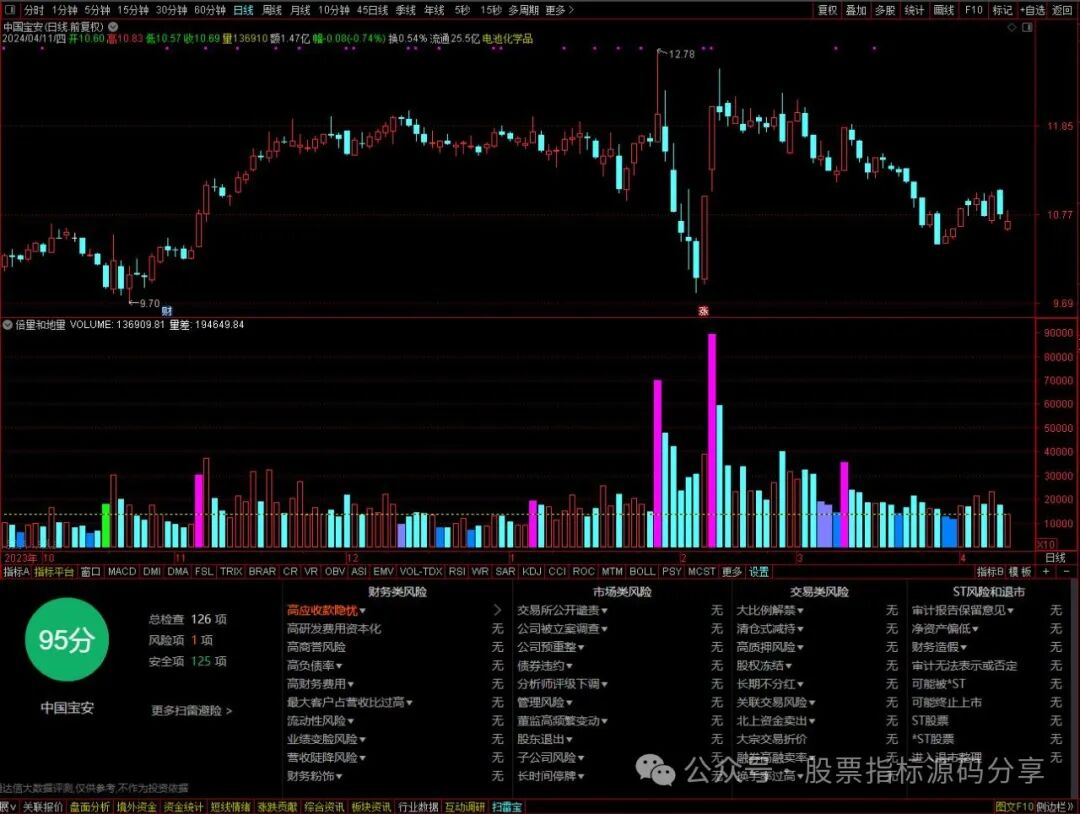Viewport: 1080px width, 814px height.
Task: Select the KDJ indicator tab
Action: point(532,572)
